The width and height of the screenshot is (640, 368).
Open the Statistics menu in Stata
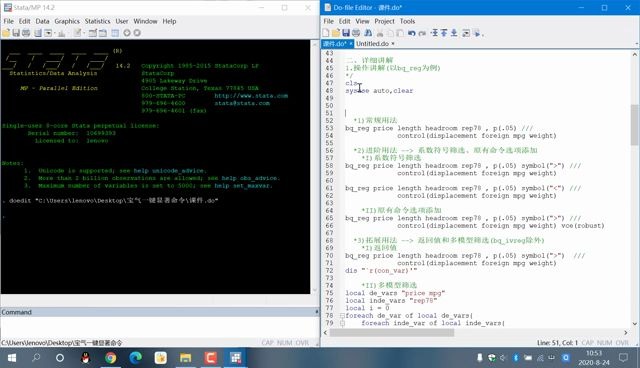click(x=97, y=21)
